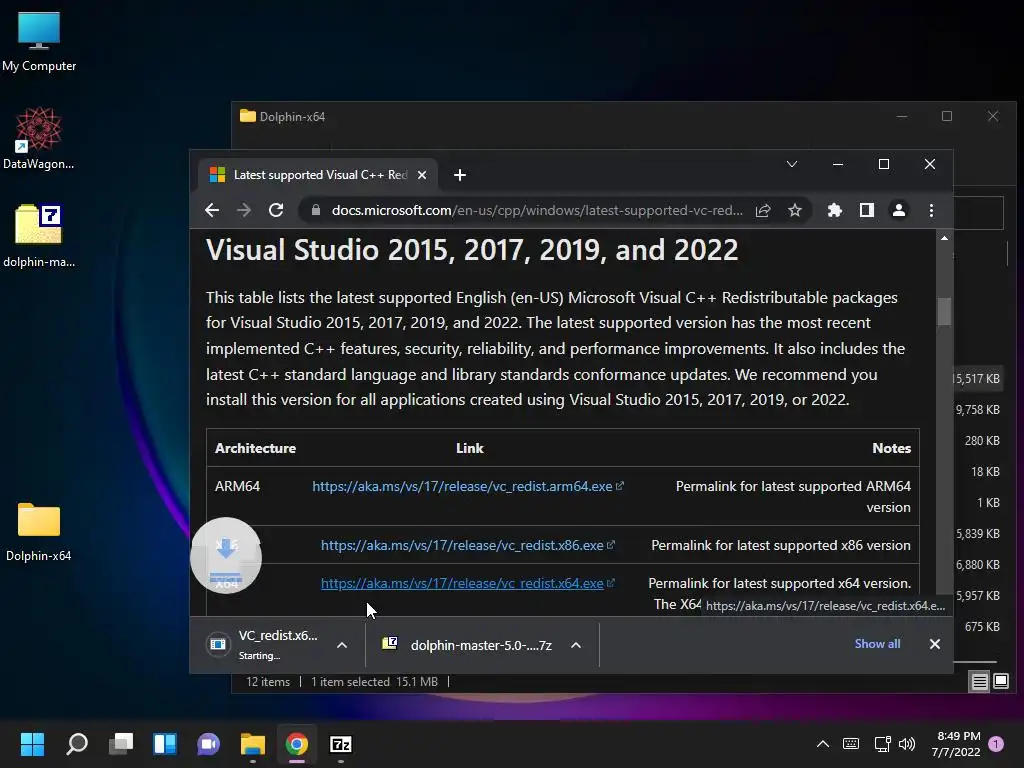This screenshot has width=1024, height=768.
Task: Click the Dolphin-x64 window title
Action: click(x=292, y=117)
